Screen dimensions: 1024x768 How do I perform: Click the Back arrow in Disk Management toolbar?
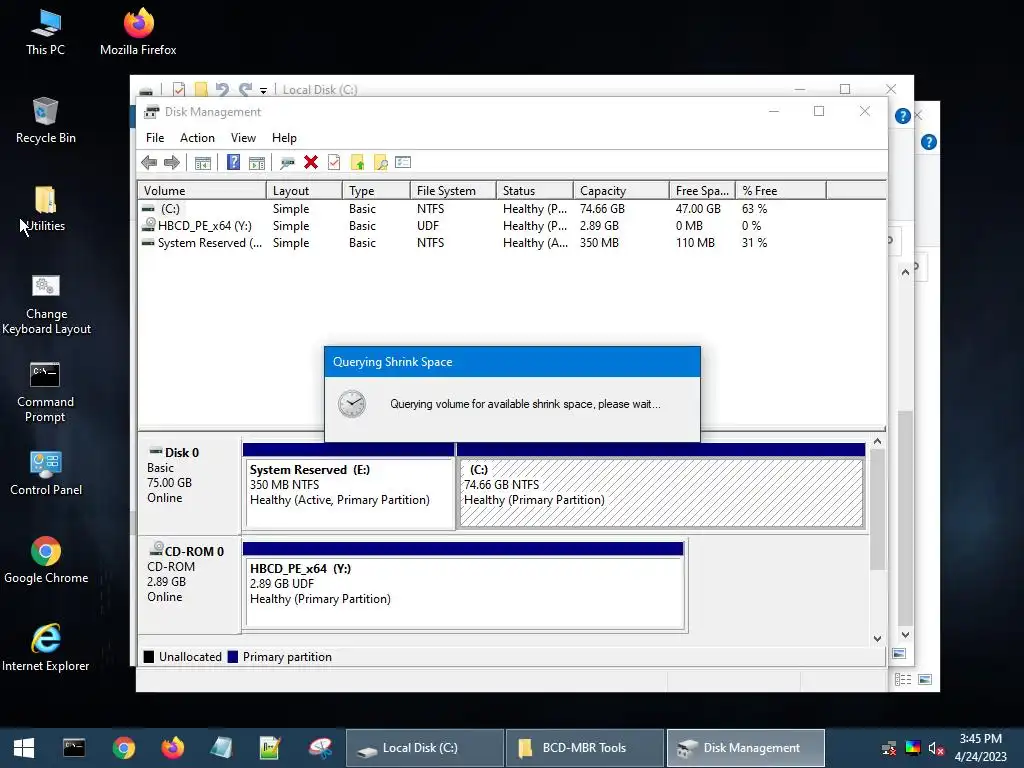pos(149,163)
